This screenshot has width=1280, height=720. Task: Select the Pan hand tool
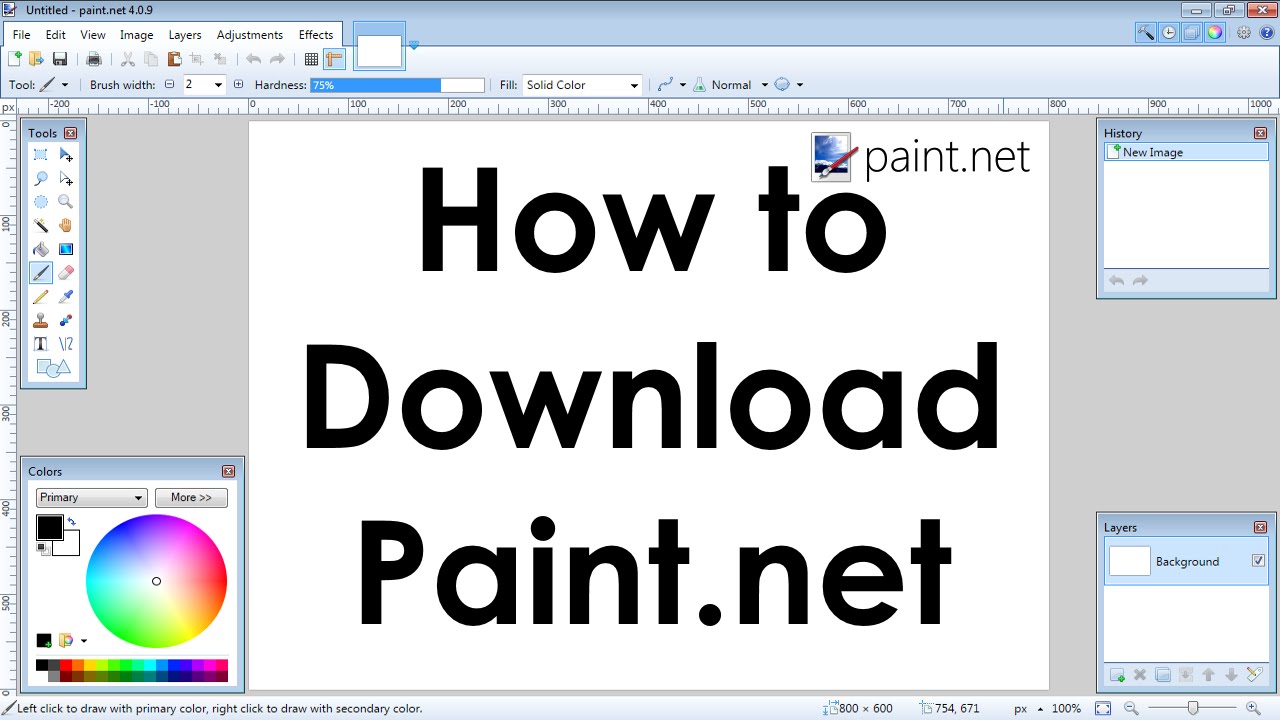click(x=66, y=226)
